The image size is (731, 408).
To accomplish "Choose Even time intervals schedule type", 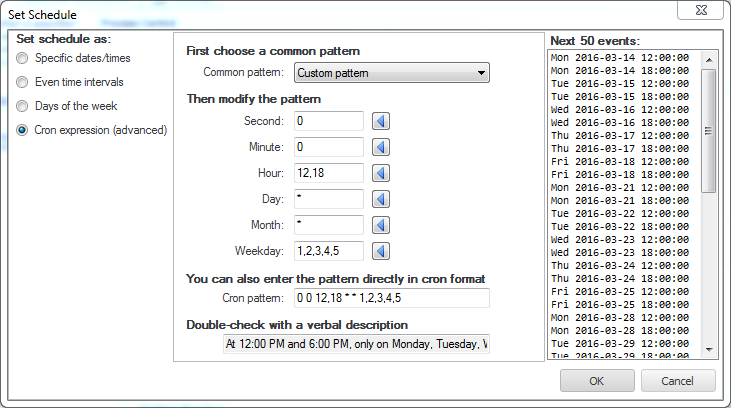I will pos(23,82).
